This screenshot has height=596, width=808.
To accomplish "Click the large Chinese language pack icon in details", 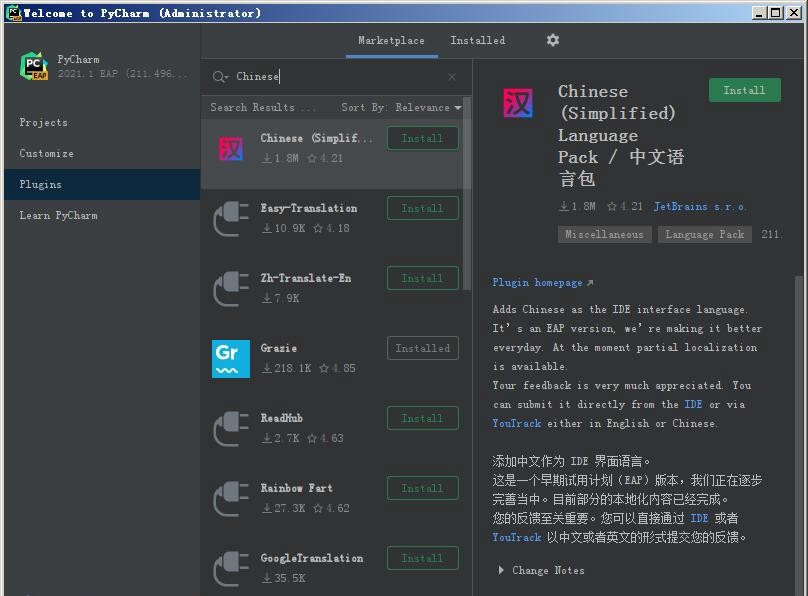I will point(518,103).
